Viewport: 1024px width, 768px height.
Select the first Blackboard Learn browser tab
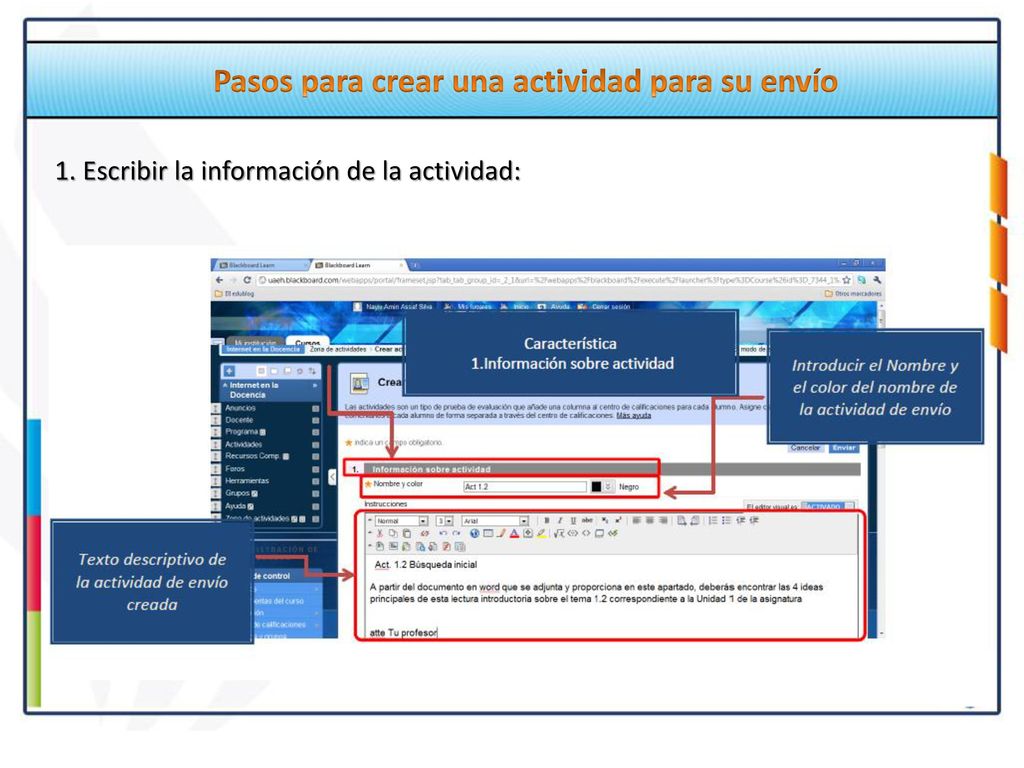[260, 265]
